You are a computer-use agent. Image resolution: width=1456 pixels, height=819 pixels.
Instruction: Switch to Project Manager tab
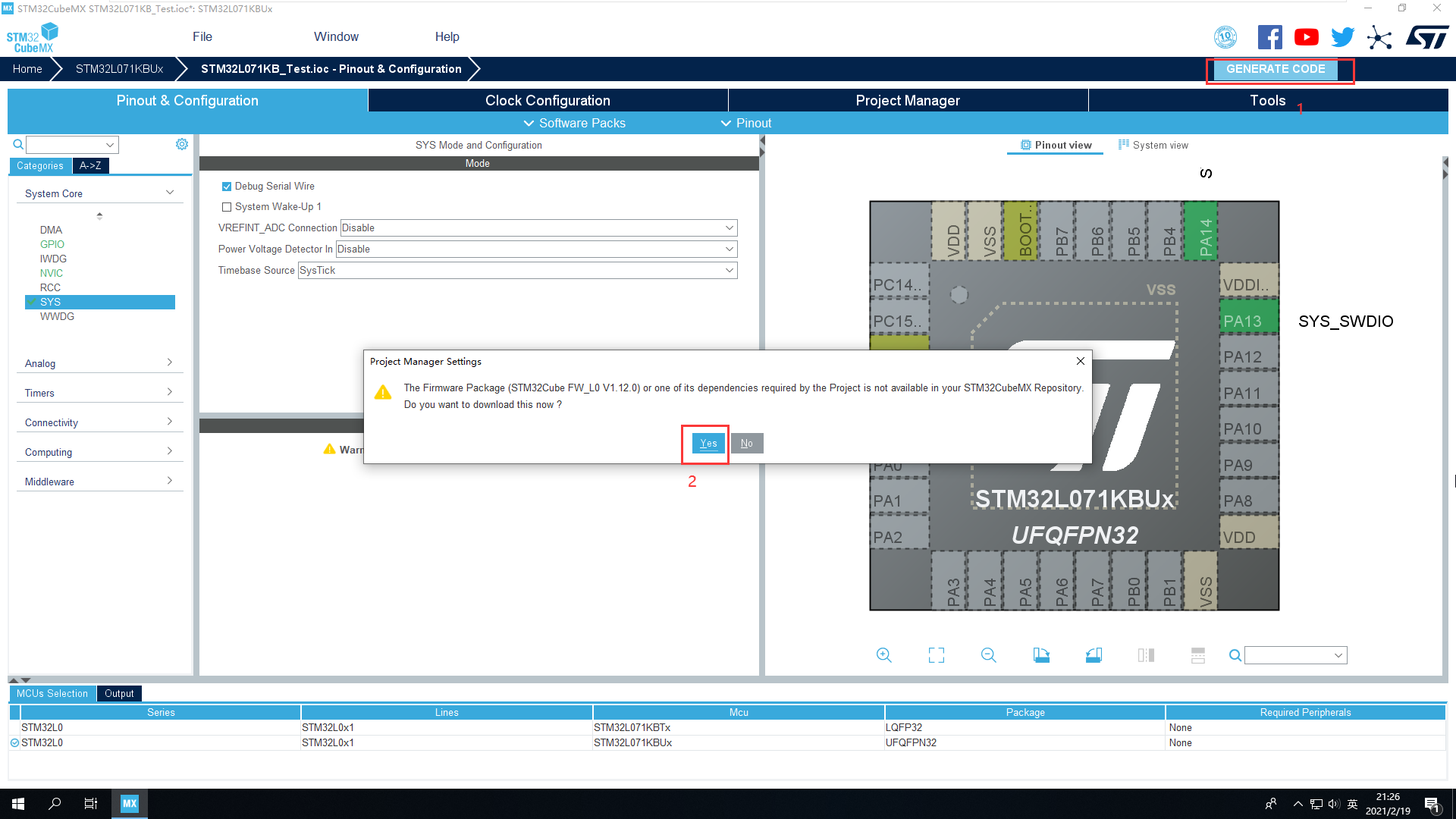point(907,100)
